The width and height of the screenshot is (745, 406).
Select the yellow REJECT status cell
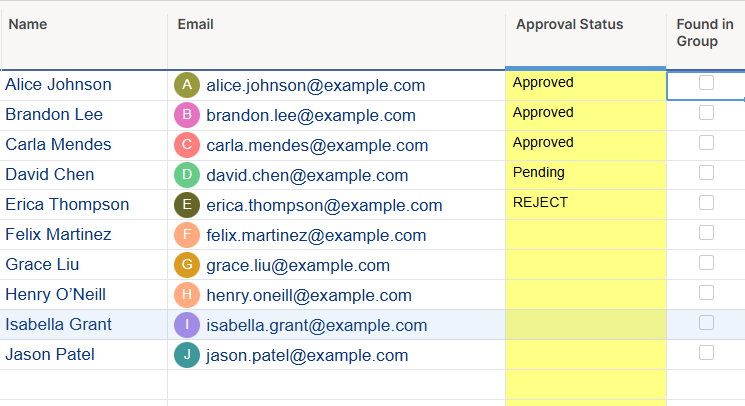click(585, 205)
